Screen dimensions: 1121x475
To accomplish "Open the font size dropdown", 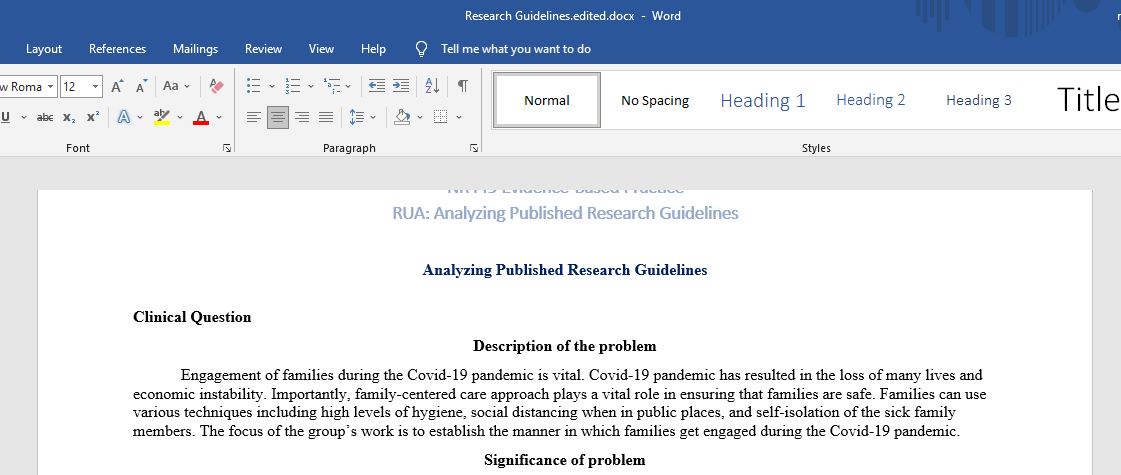I will tap(96, 87).
